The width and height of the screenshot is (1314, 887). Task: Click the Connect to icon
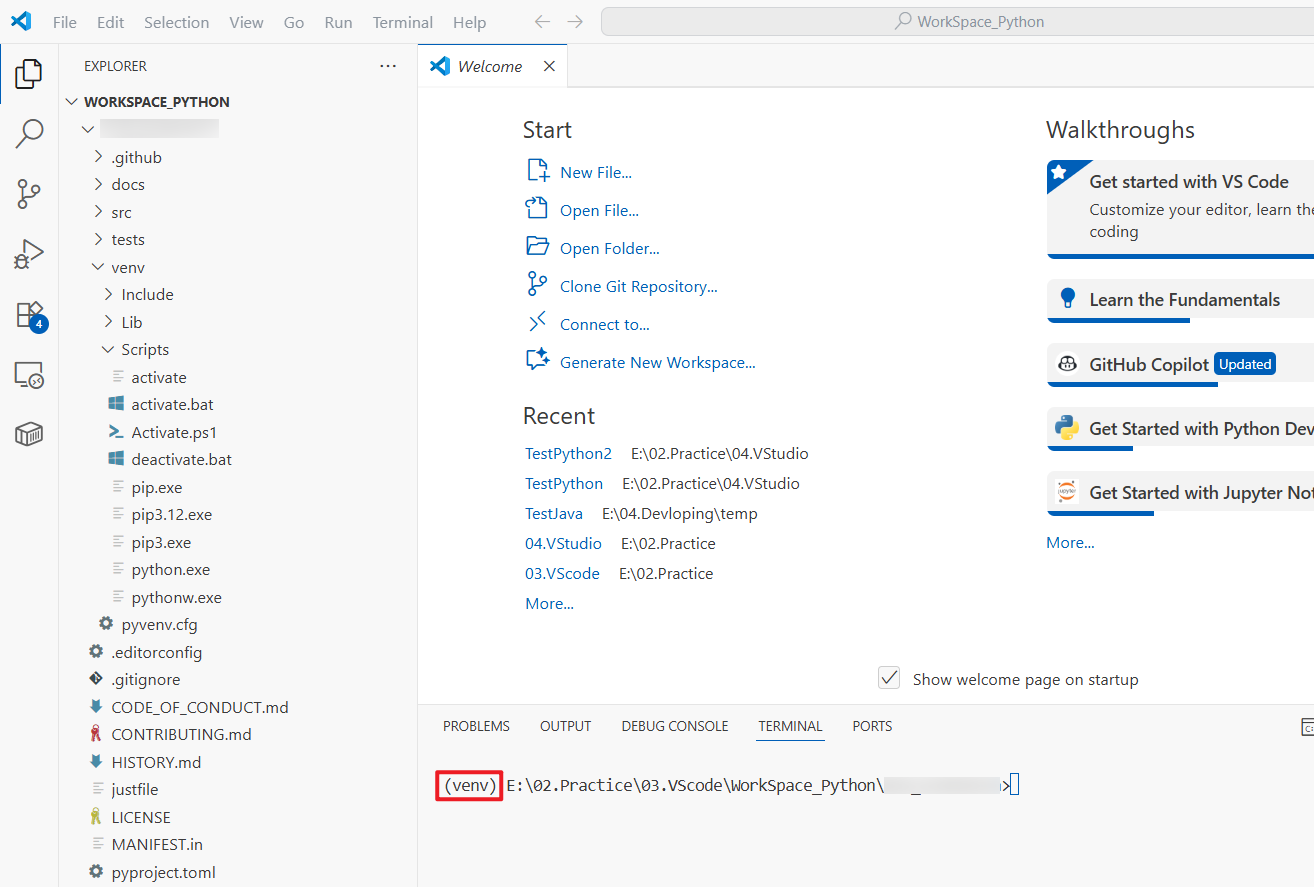538,323
